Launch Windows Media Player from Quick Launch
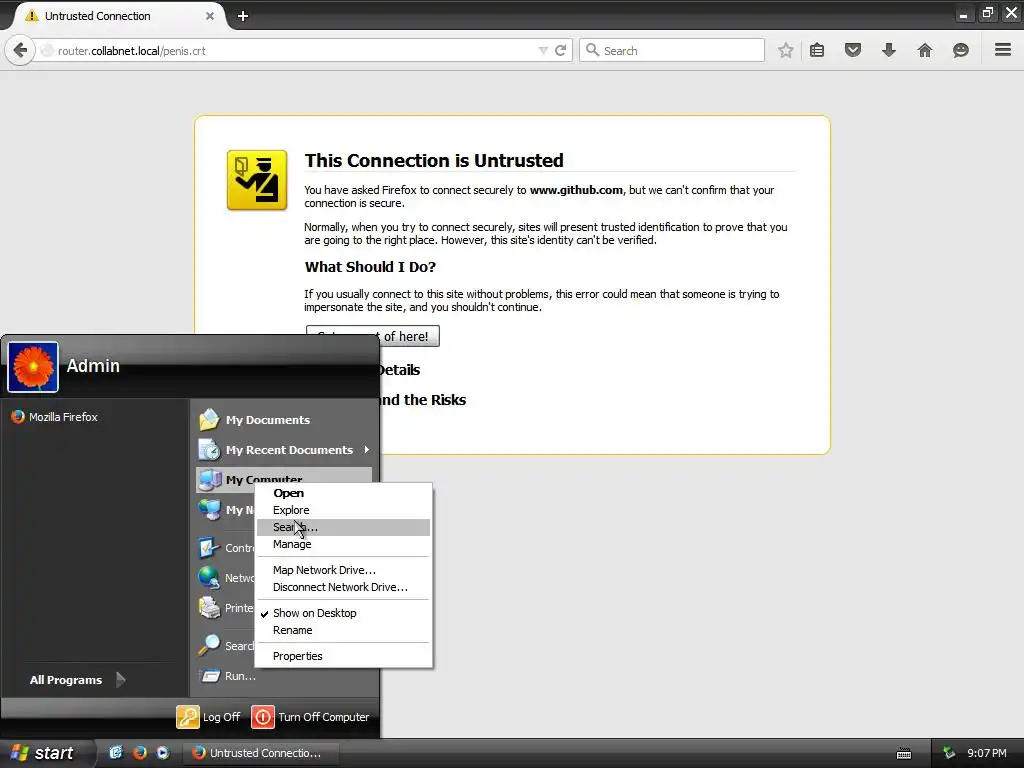The image size is (1024, 768). (163, 753)
